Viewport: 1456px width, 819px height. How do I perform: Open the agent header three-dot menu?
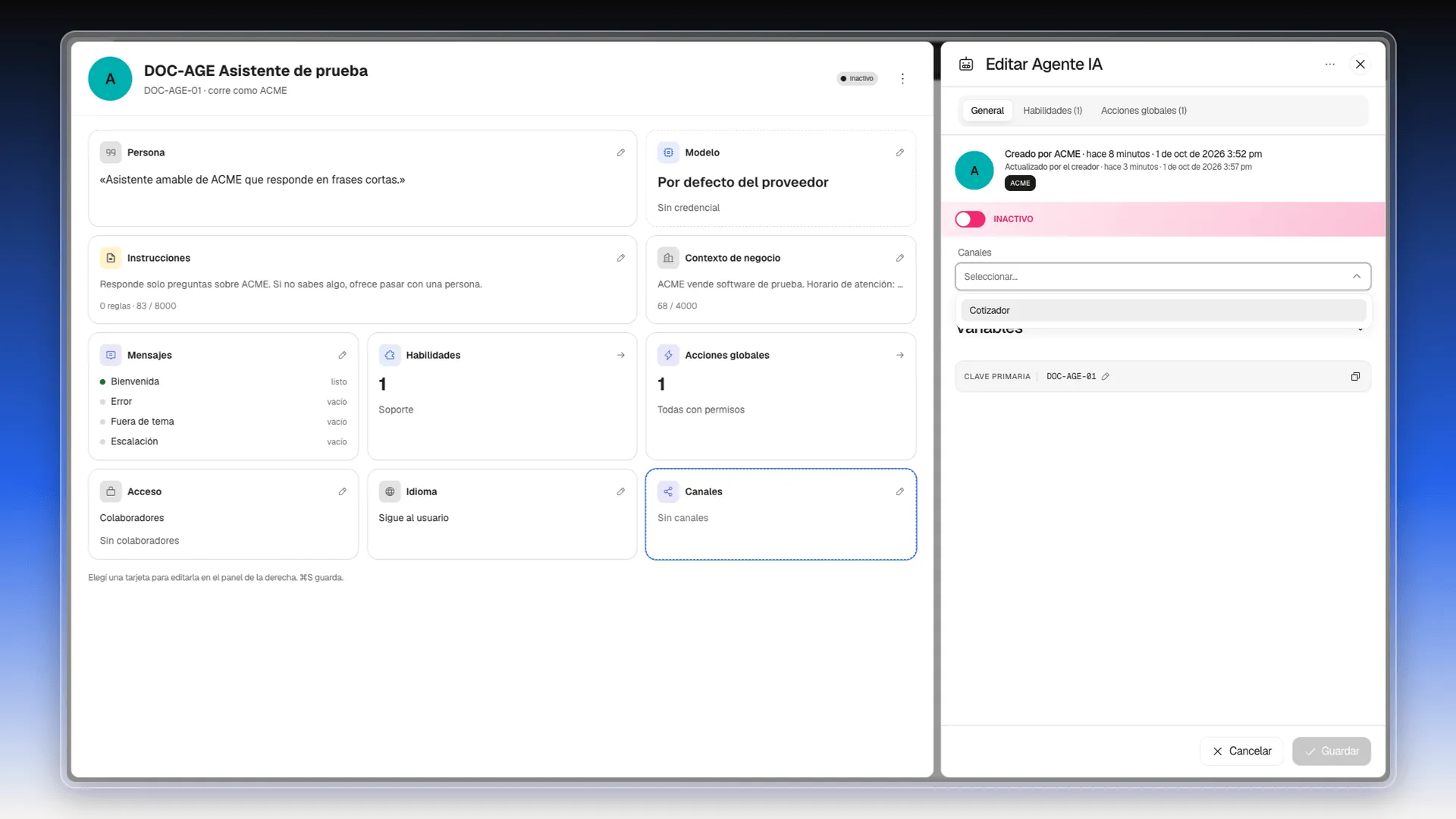902,78
